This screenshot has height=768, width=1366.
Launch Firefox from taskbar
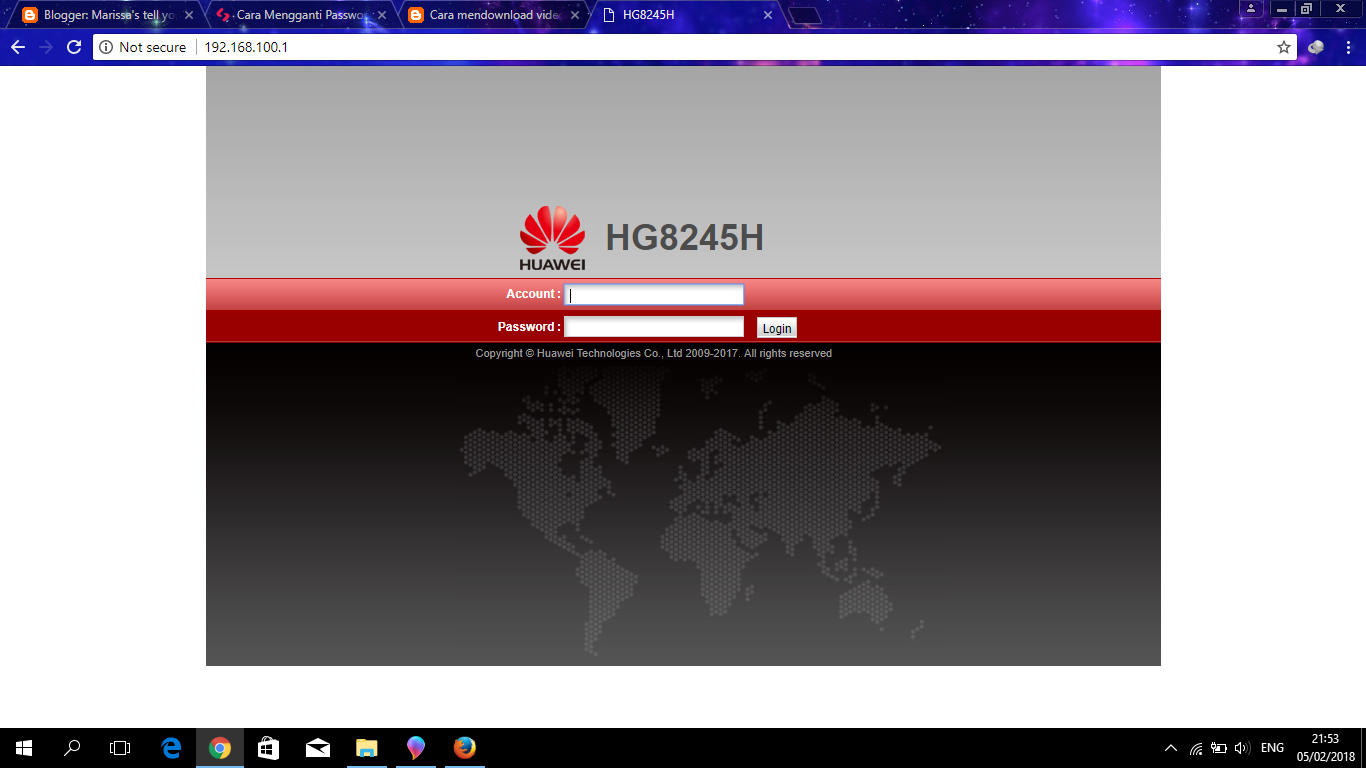pos(464,748)
